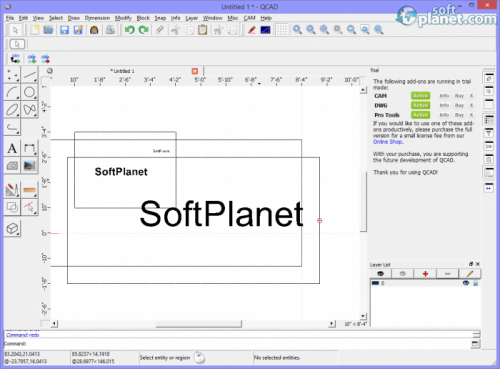Click Info button for CAM add-on
Image resolution: width=500 pixels, height=369 pixels.
pos(444,96)
